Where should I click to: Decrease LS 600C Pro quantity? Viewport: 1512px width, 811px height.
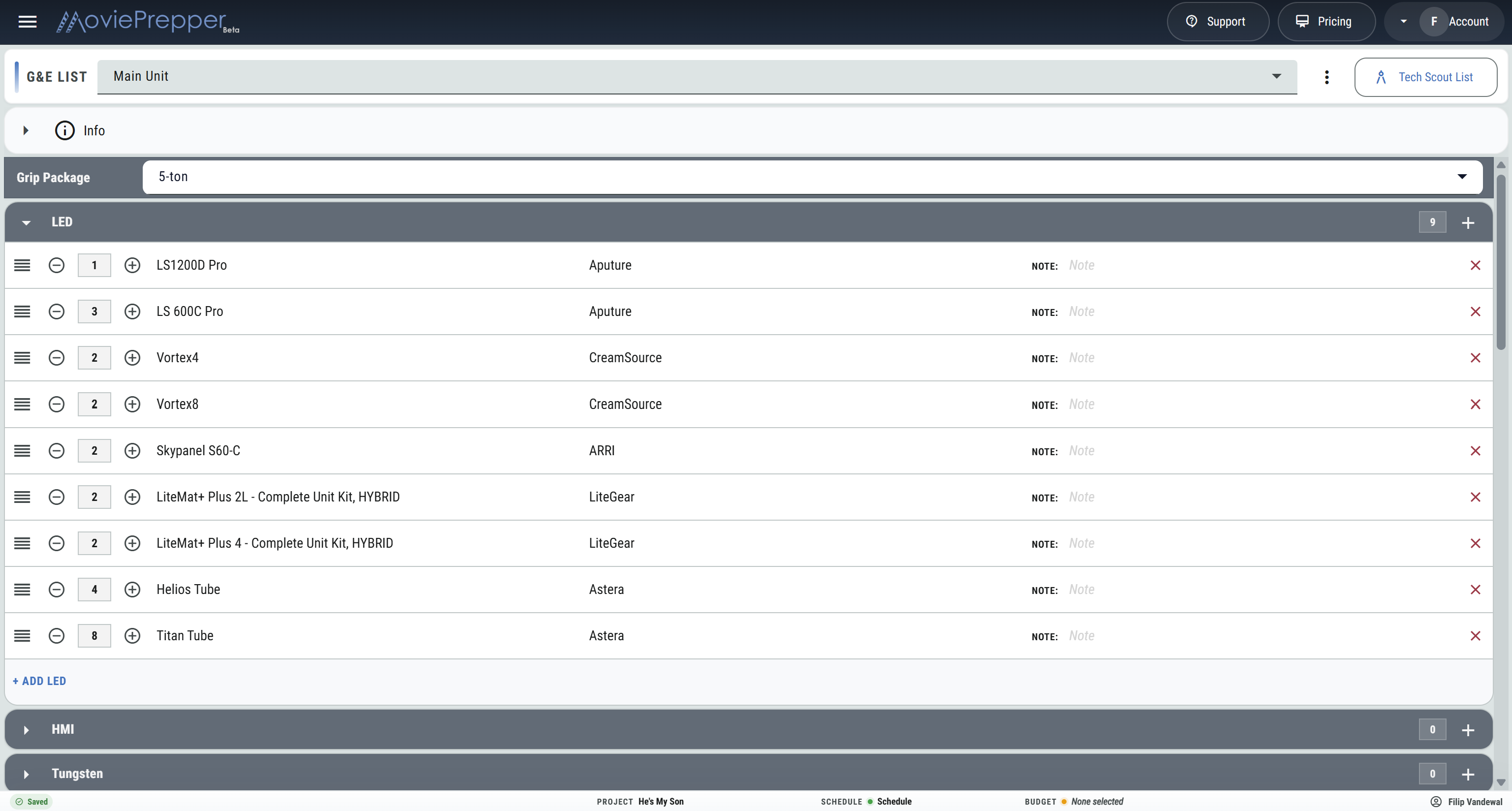pos(56,312)
